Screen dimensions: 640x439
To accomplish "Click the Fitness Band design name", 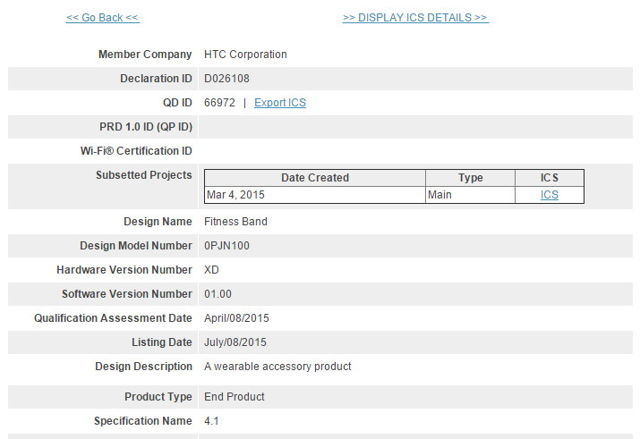I will pyautogui.click(x=235, y=222).
